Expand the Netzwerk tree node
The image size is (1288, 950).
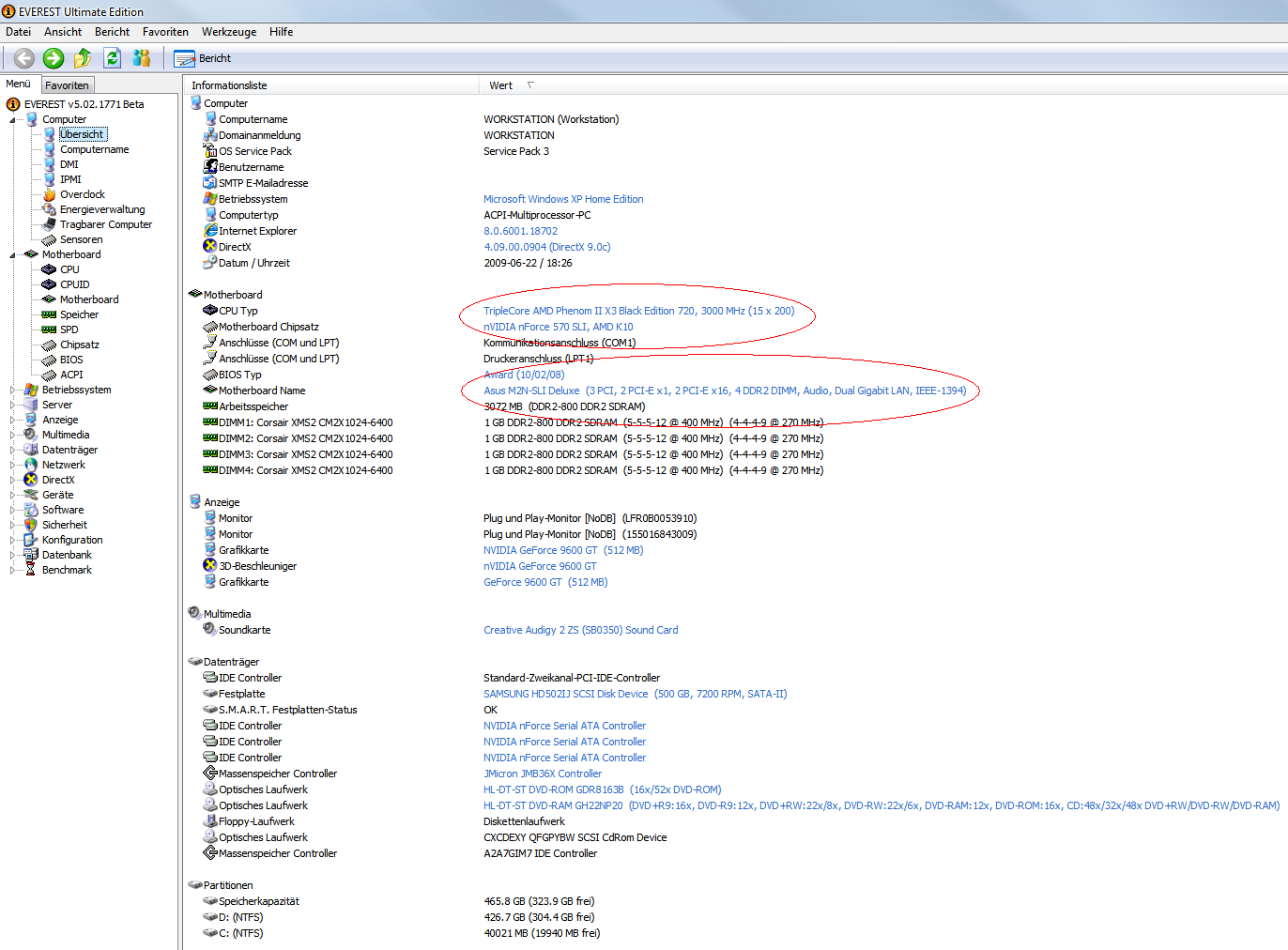point(13,466)
